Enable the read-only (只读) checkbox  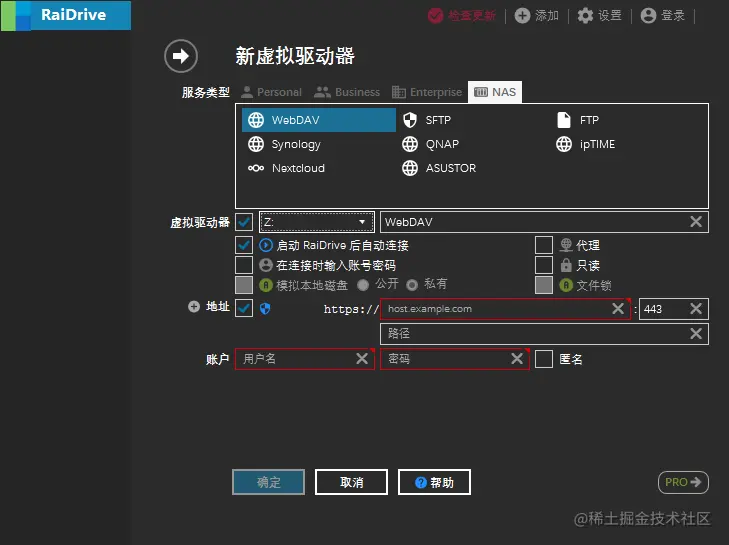tap(544, 265)
